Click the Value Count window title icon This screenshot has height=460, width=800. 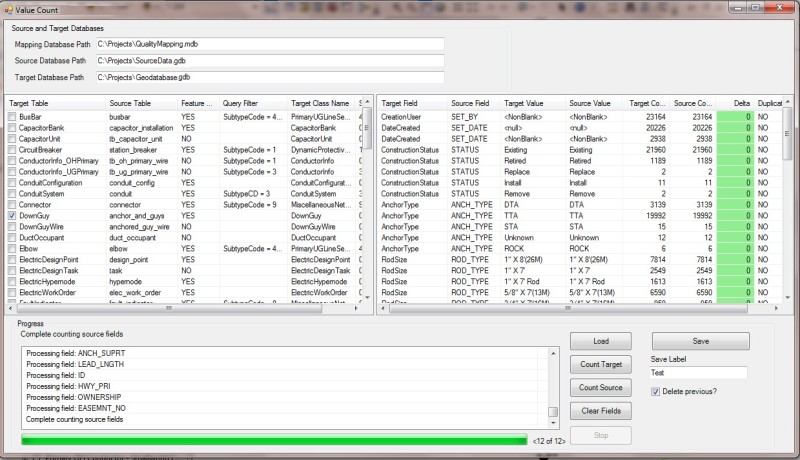9,8
